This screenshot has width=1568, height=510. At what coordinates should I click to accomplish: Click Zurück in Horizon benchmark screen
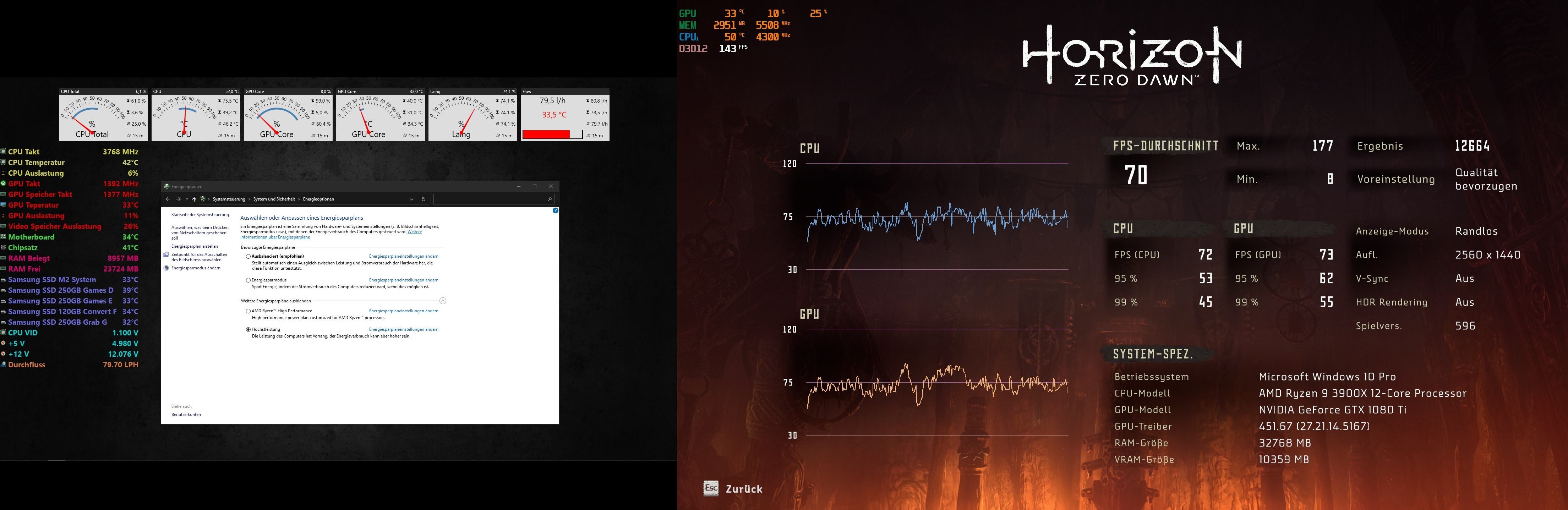(x=744, y=489)
